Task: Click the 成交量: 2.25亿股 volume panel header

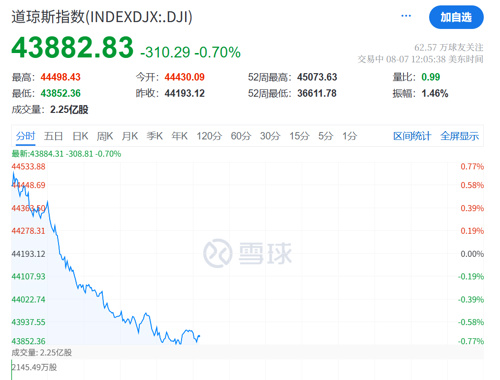Action: (x=42, y=352)
